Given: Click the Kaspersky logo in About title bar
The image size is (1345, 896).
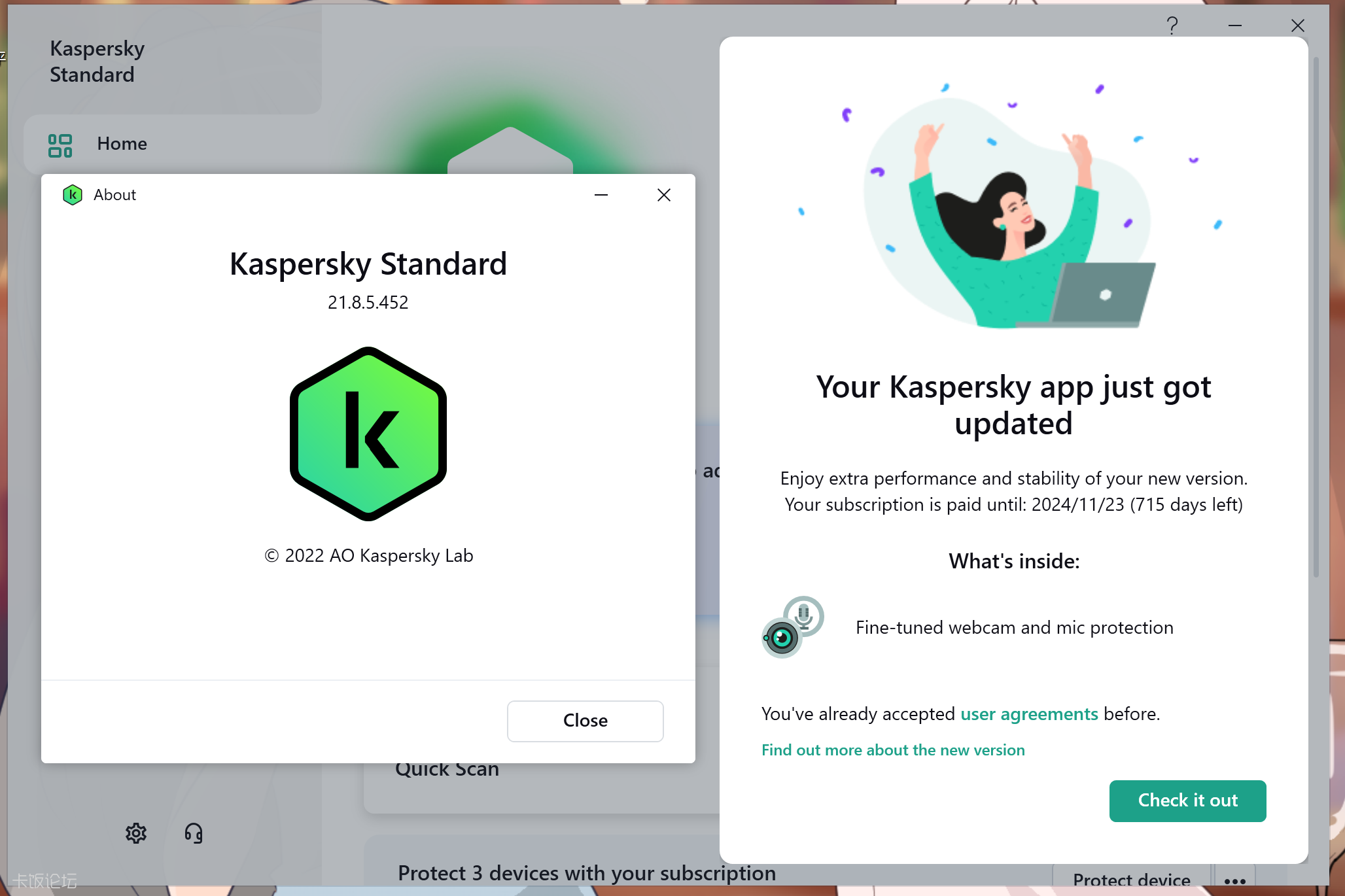Looking at the screenshot, I should pyautogui.click(x=73, y=195).
